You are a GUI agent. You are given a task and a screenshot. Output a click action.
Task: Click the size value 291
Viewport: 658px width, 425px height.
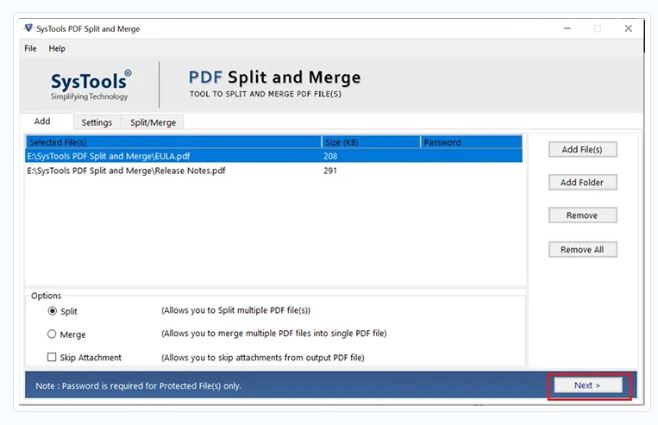point(330,171)
